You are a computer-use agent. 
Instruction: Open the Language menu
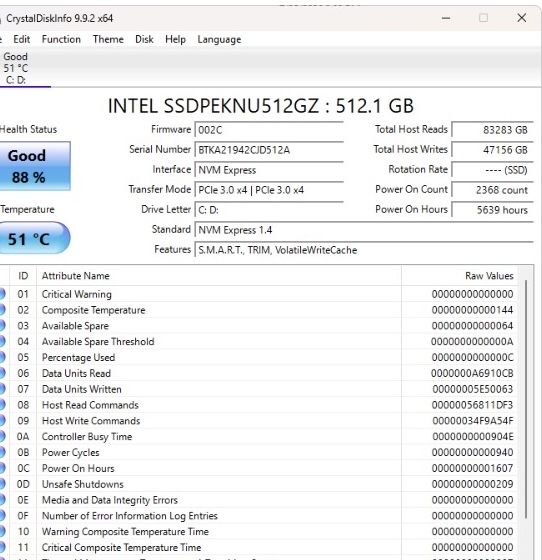[x=219, y=39]
